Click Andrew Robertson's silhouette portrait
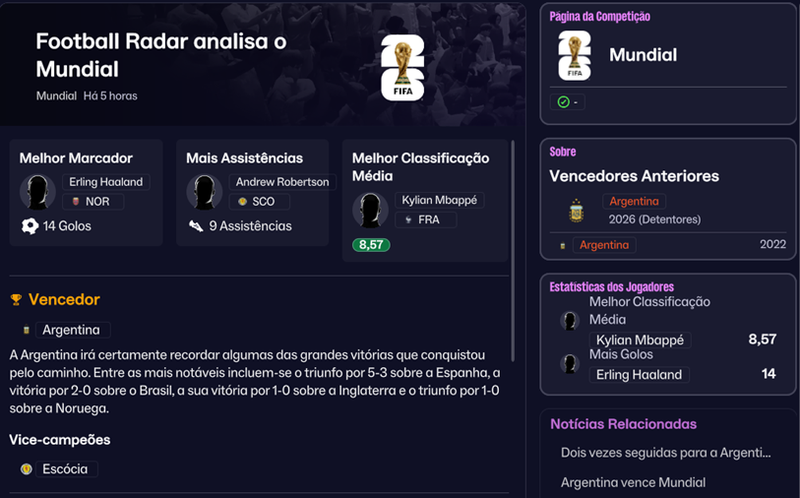 point(204,192)
